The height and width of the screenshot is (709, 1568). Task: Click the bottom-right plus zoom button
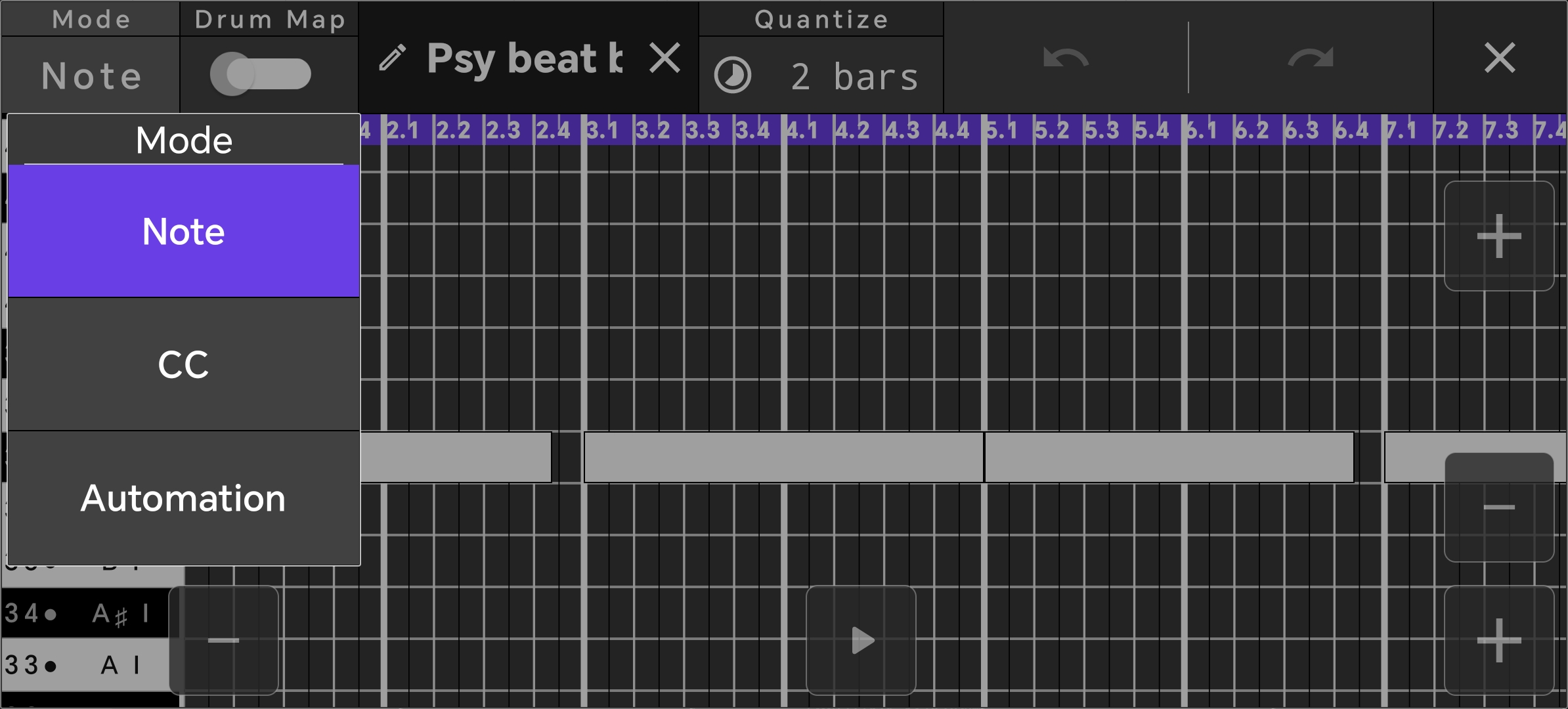[1499, 640]
